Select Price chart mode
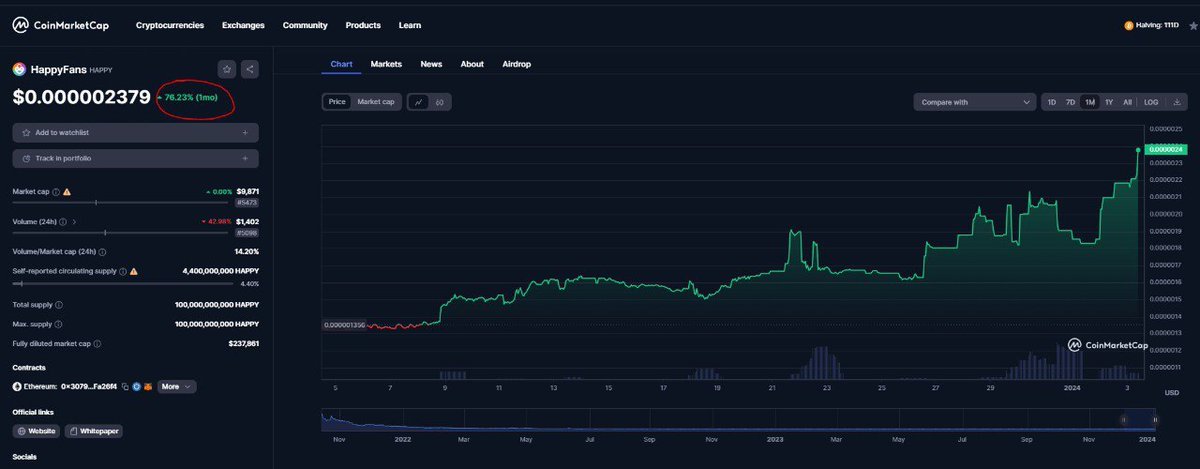The image size is (1200, 469). pos(337,102)
